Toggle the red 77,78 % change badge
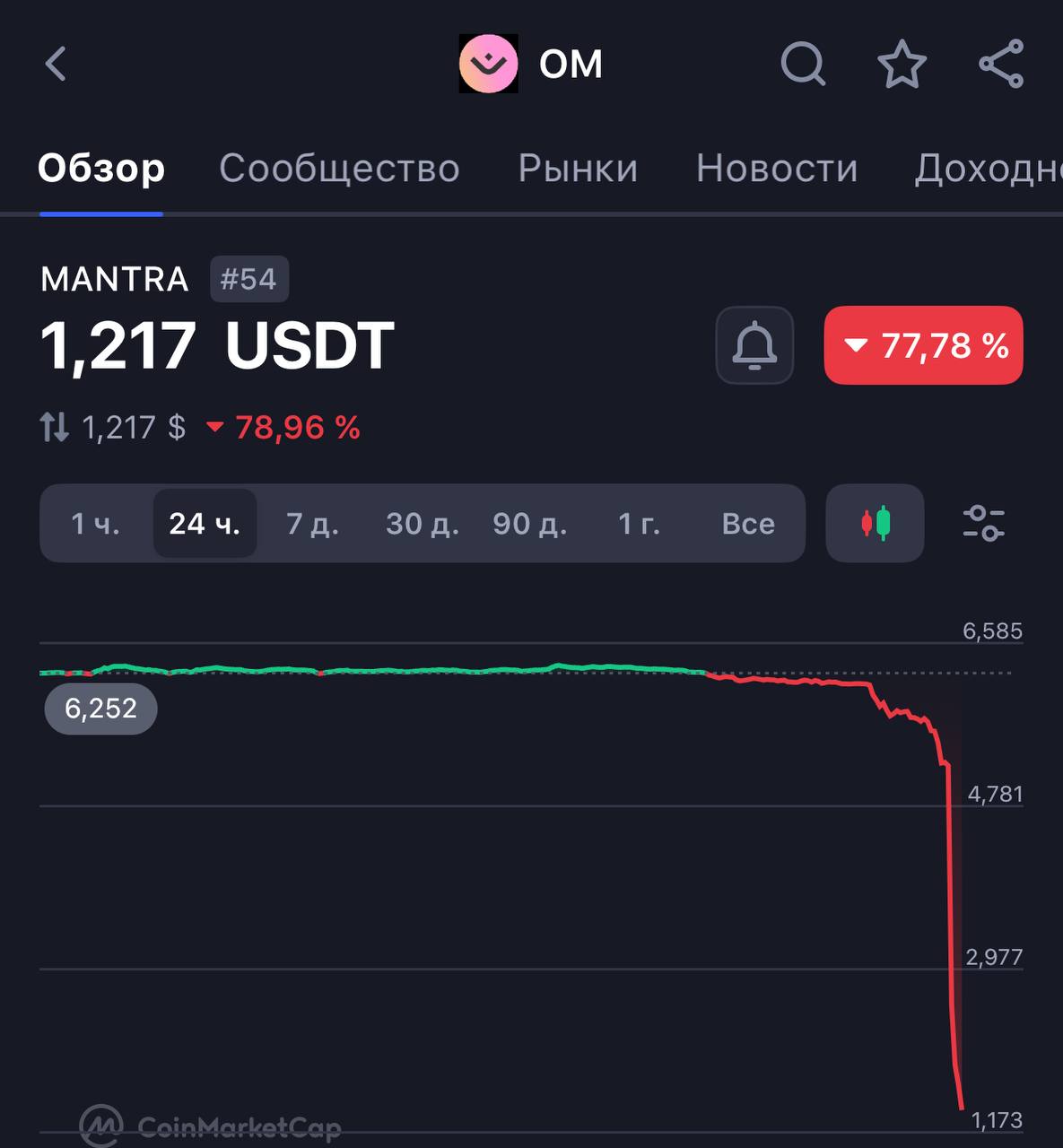 point(923,345)
